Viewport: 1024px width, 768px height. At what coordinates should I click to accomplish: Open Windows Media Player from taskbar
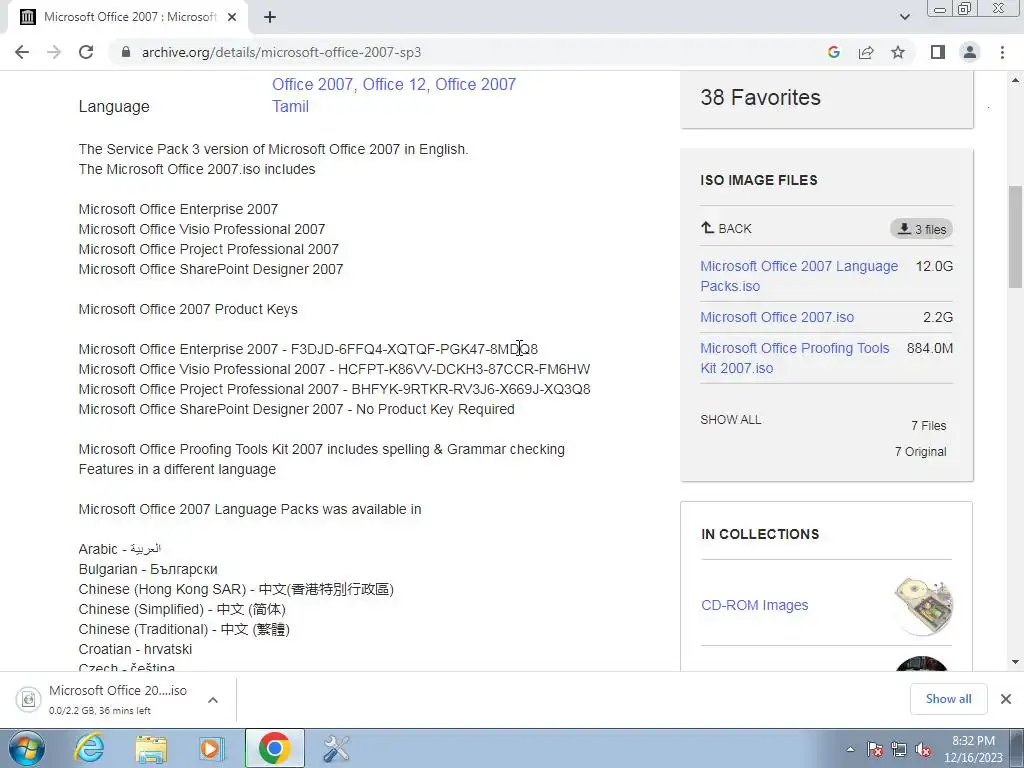pyautogui.click(x=212, y=748)
